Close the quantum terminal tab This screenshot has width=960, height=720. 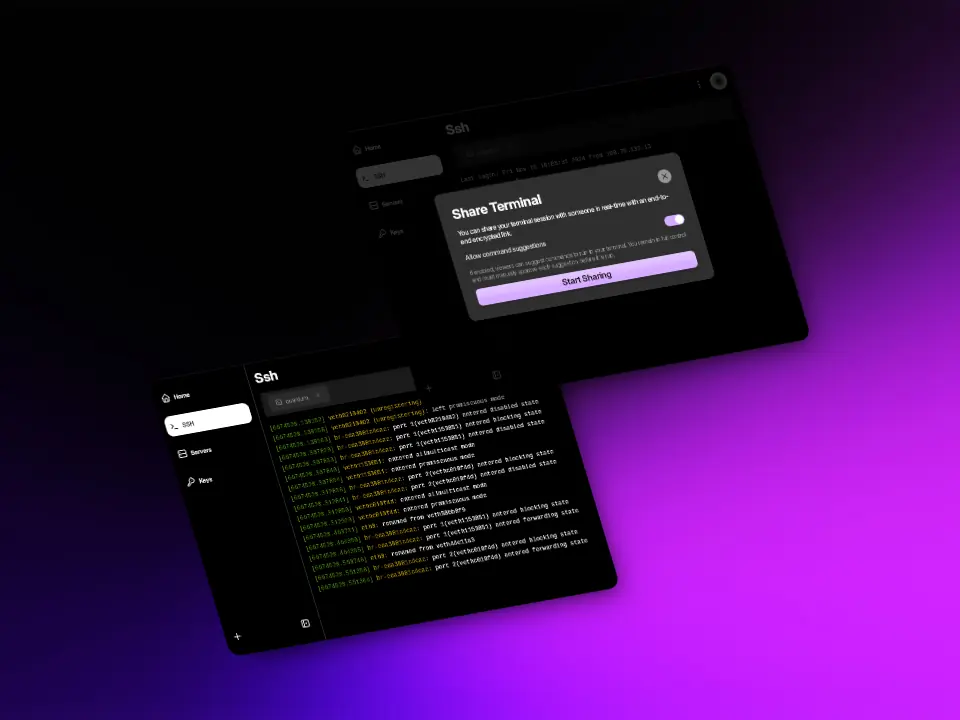coord(318,397)
